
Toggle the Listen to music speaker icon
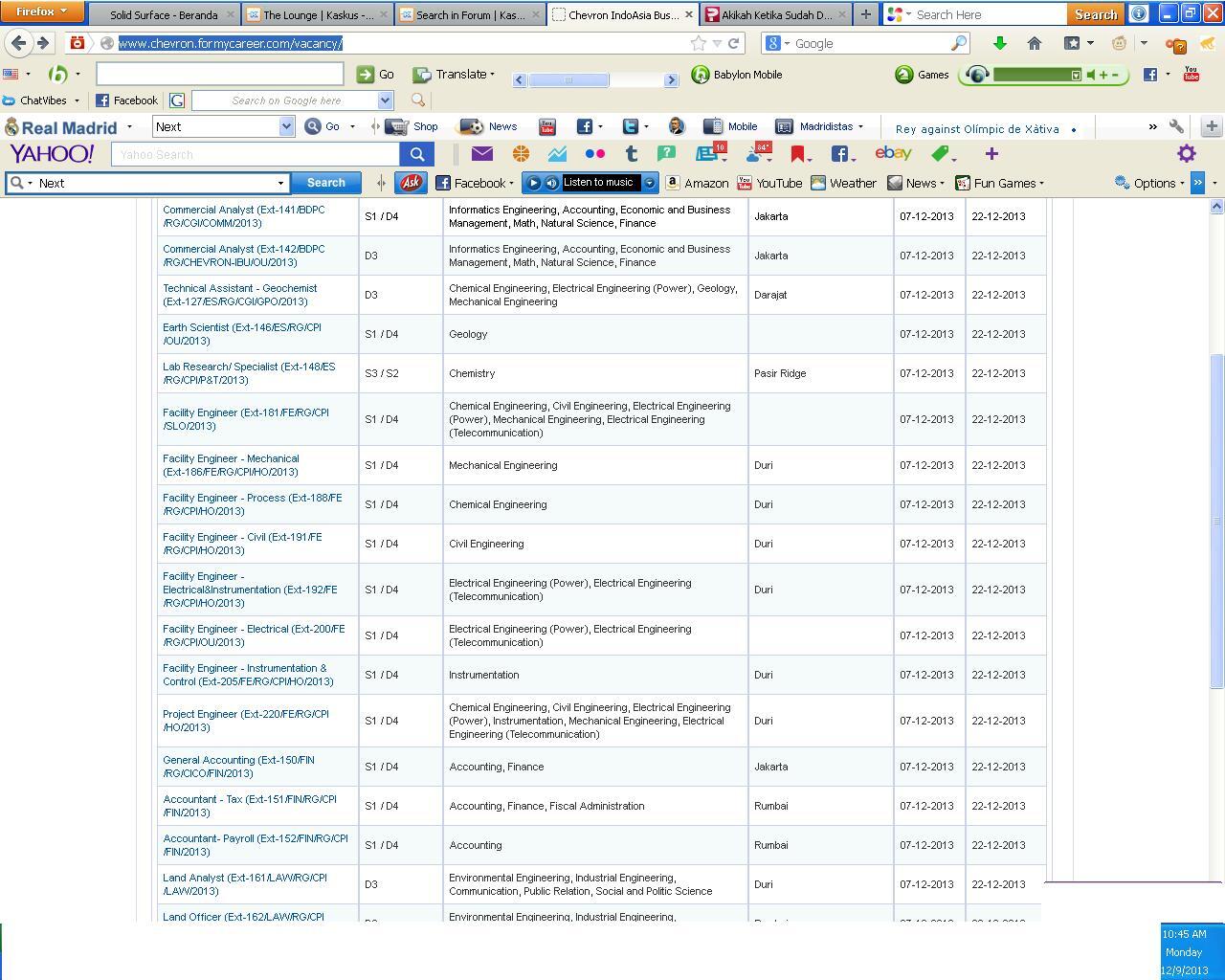[551, 183]
